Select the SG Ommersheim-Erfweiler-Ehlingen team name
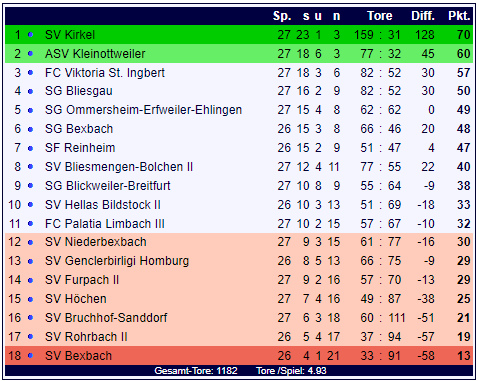Screen dimensions: 479x381 coord(143,110)
